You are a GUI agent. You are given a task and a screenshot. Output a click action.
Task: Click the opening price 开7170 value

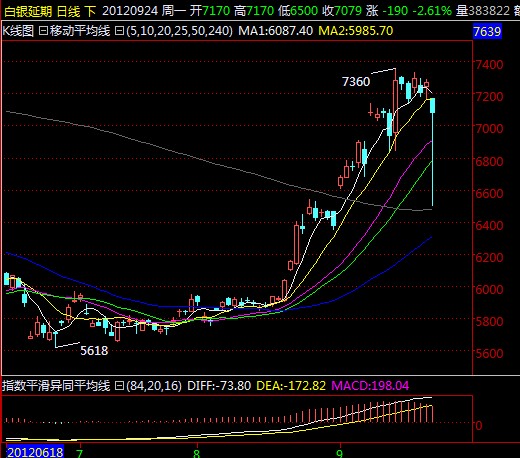tap(210, 11)
